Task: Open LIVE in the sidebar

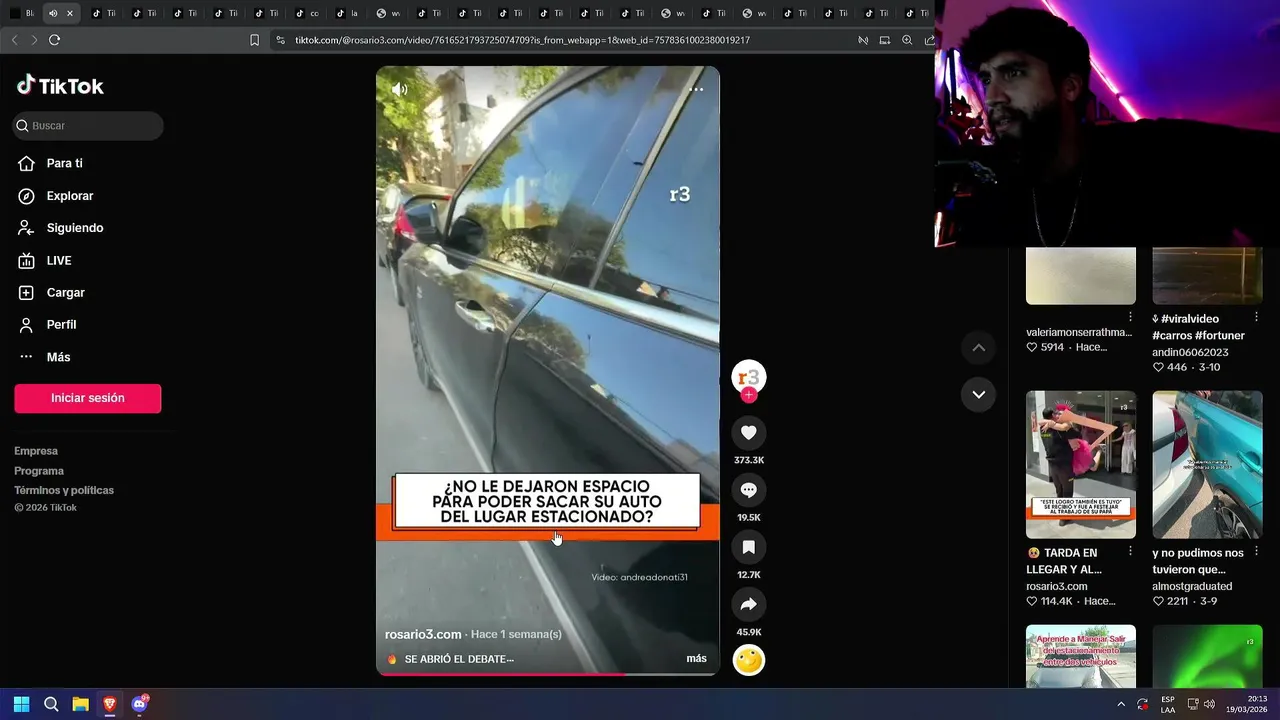Action: click(58, 260)
